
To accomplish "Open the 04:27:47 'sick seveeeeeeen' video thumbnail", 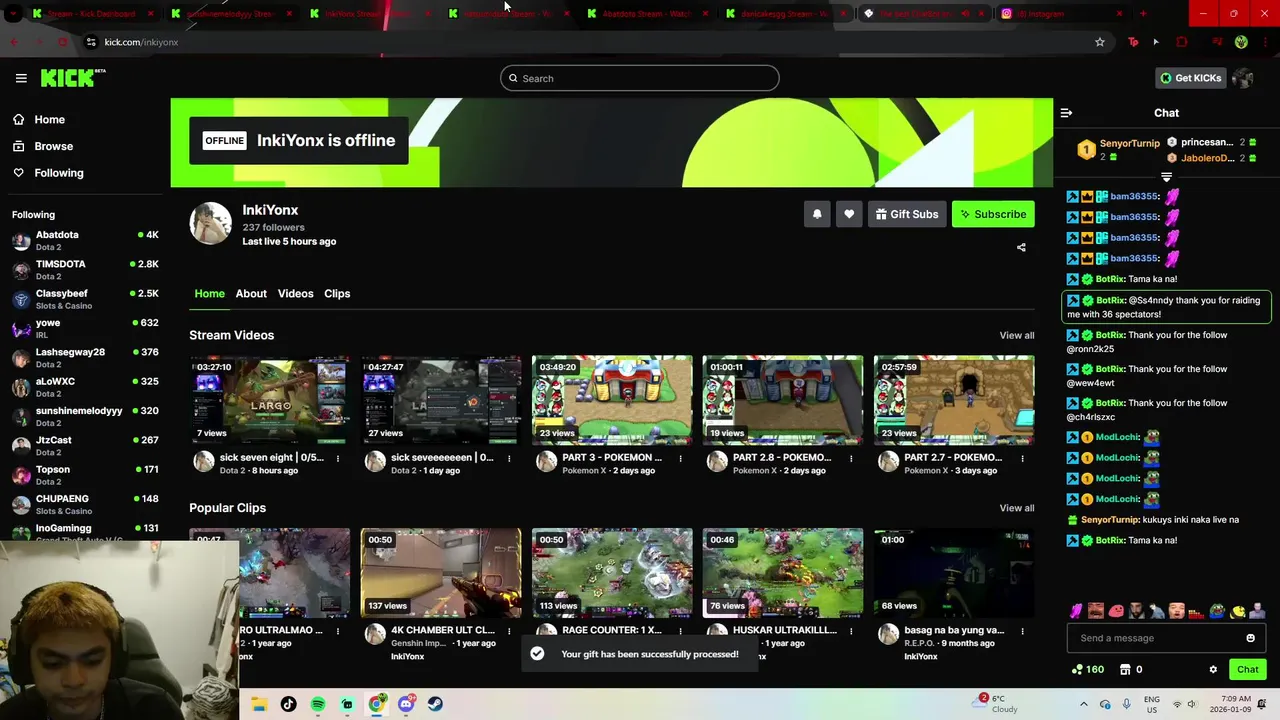I will click(x=441, y=400).
